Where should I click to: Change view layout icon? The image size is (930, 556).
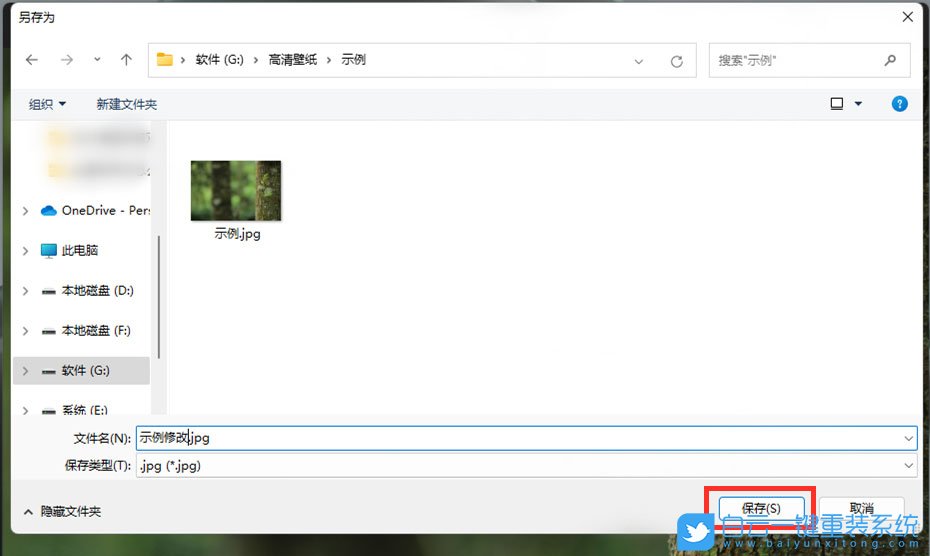point(837,104)
